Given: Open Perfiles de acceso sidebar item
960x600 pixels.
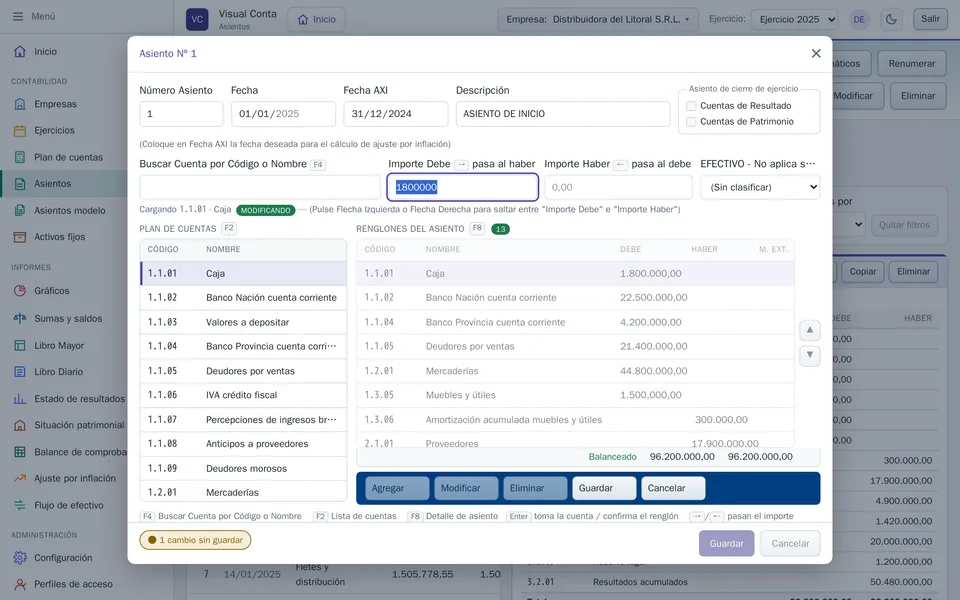Looking at the screenshot, I should [x=64, y=584].
